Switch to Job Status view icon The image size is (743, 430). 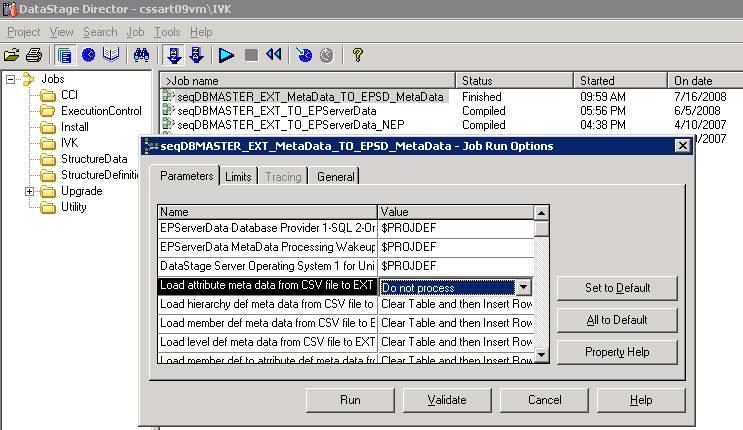(x=64, y=55)
